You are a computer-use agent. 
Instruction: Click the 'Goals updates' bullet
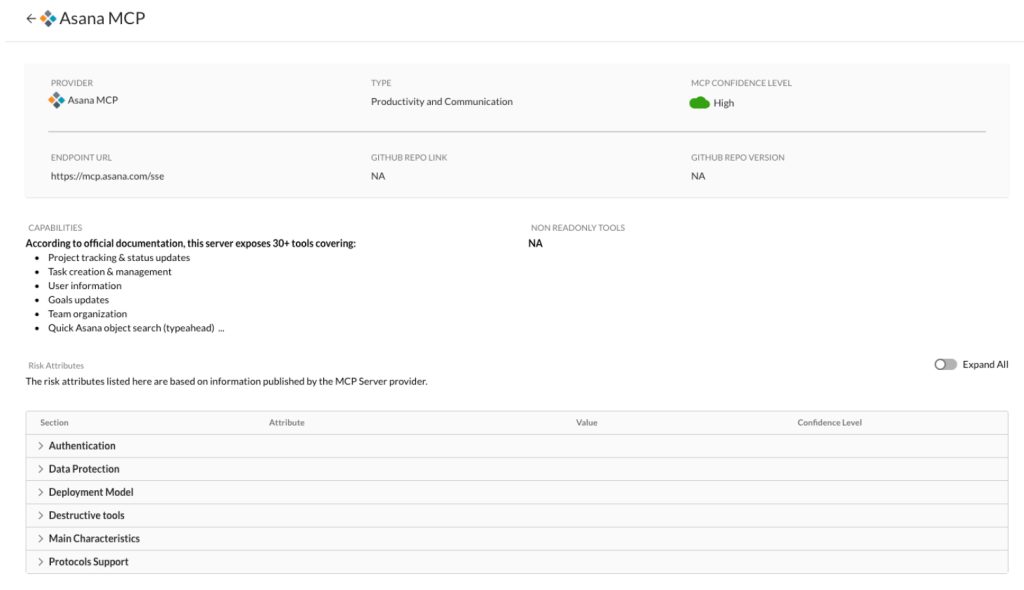pos(78,300)
